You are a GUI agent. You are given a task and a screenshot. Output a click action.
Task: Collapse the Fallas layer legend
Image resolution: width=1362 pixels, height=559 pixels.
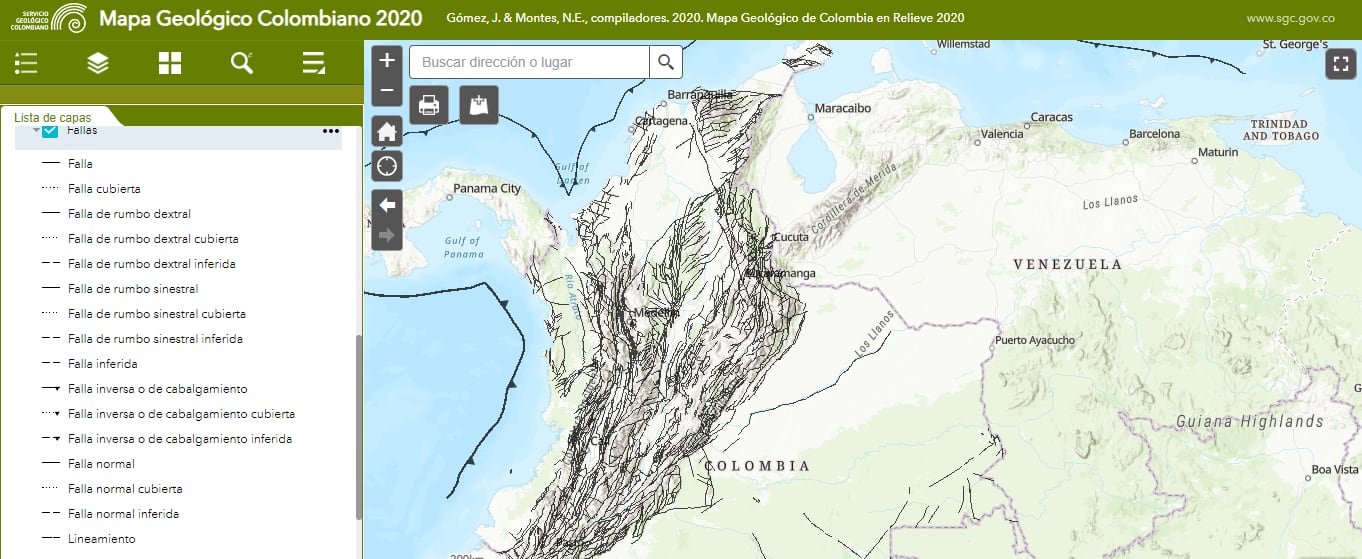click(35, 131)
